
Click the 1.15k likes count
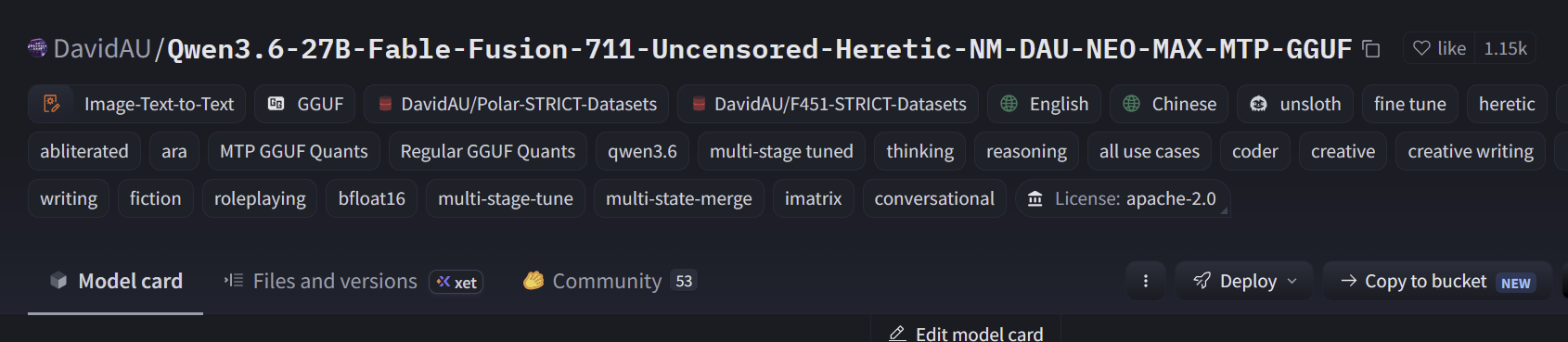pyautogui.click(x=1505, y=48)
